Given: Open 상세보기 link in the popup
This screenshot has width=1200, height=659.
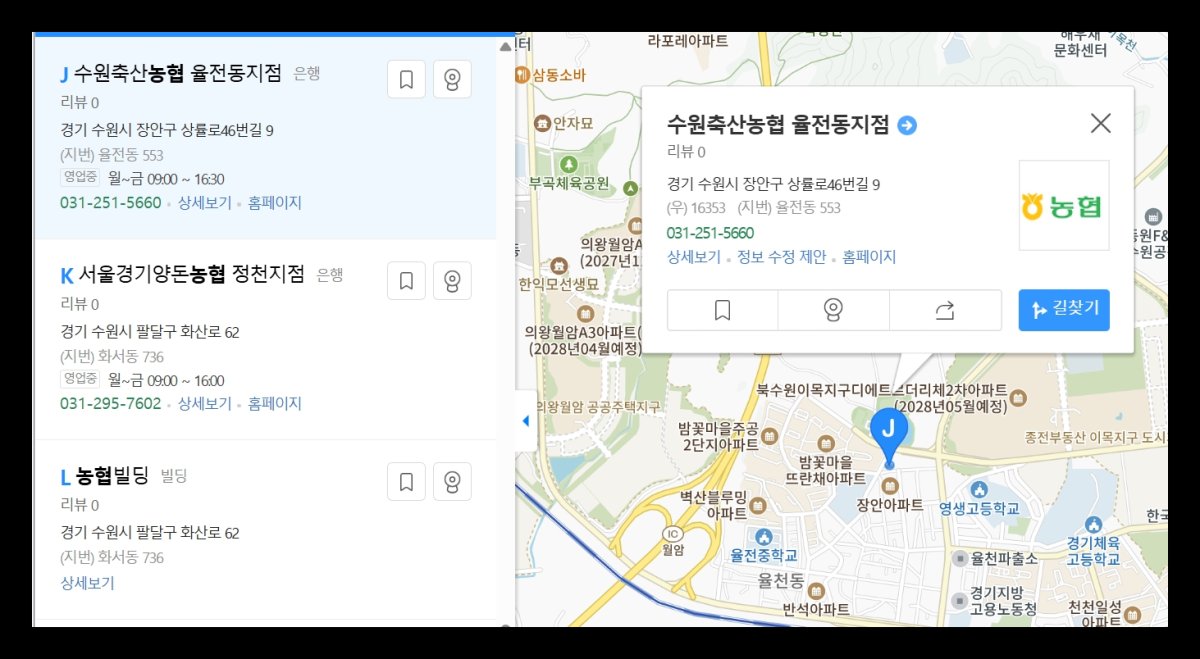Looking at the screenshot, I should pyautogui.click(x=694, y=257).
